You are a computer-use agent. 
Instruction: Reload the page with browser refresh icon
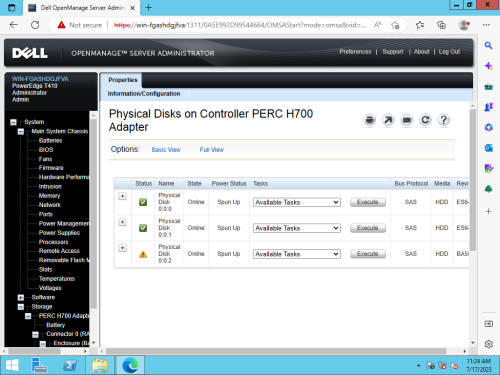tap(35, 25)
